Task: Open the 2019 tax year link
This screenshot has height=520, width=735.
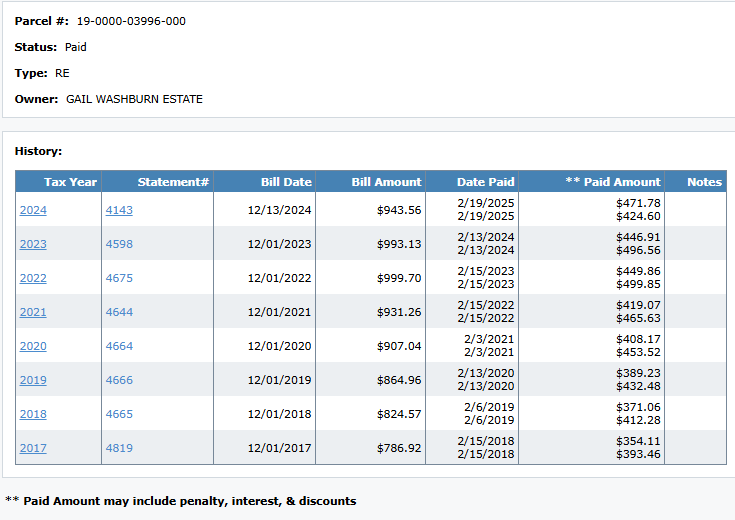Action: (x=33, y=380)
